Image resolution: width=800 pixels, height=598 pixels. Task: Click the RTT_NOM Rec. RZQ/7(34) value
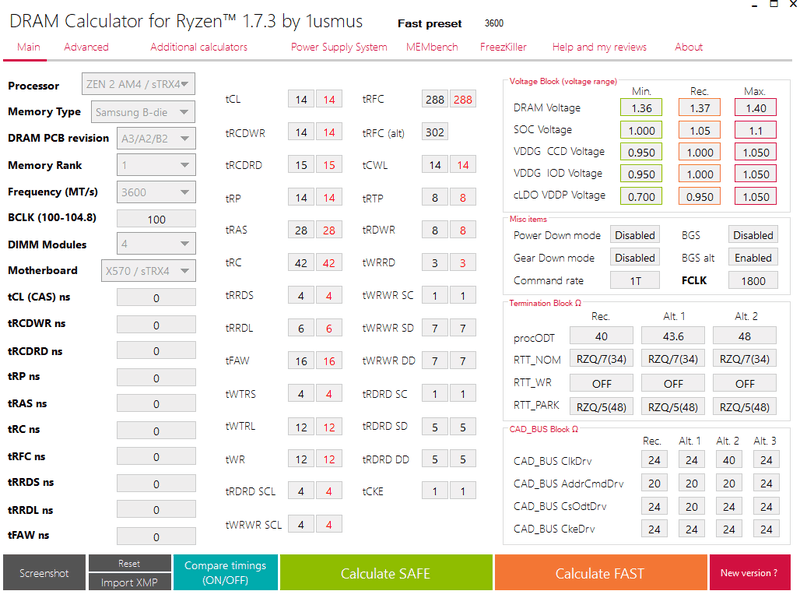point(601,359)
